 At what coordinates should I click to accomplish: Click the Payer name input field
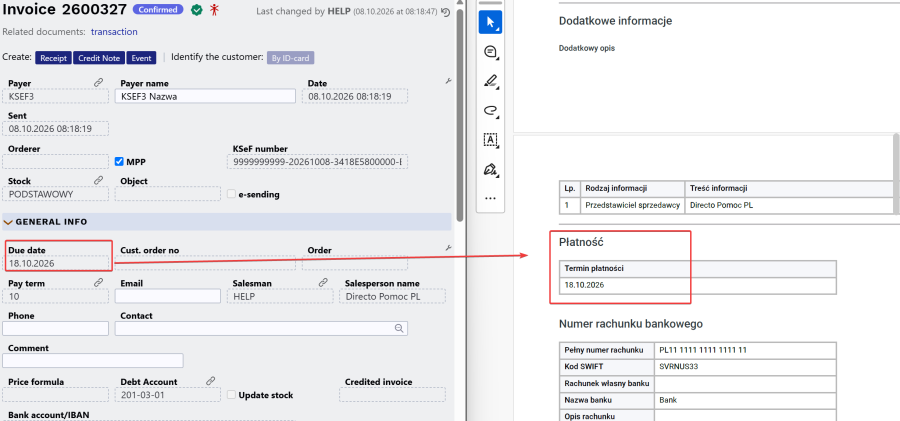point(205,96)
